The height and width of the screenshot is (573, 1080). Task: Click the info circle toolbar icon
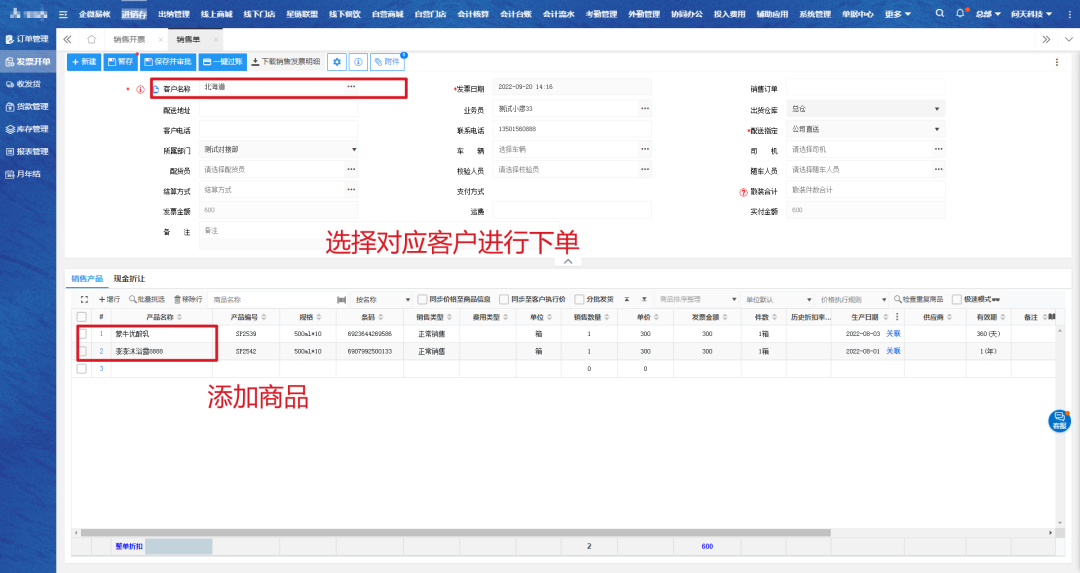pos(358,62)
